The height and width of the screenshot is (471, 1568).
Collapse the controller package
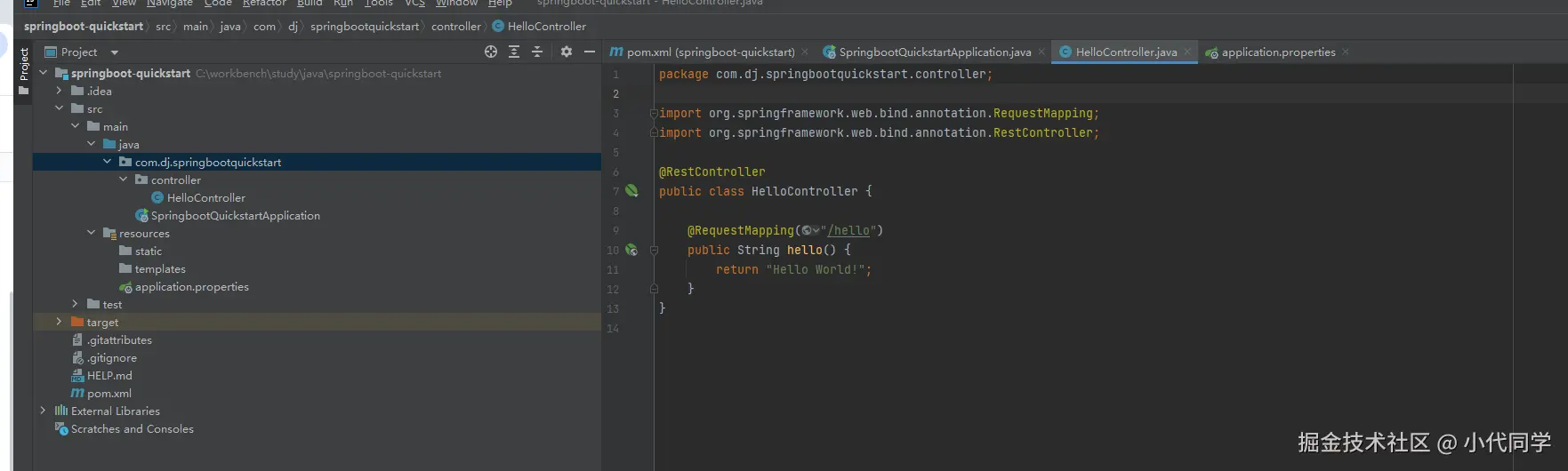[123, 180]
